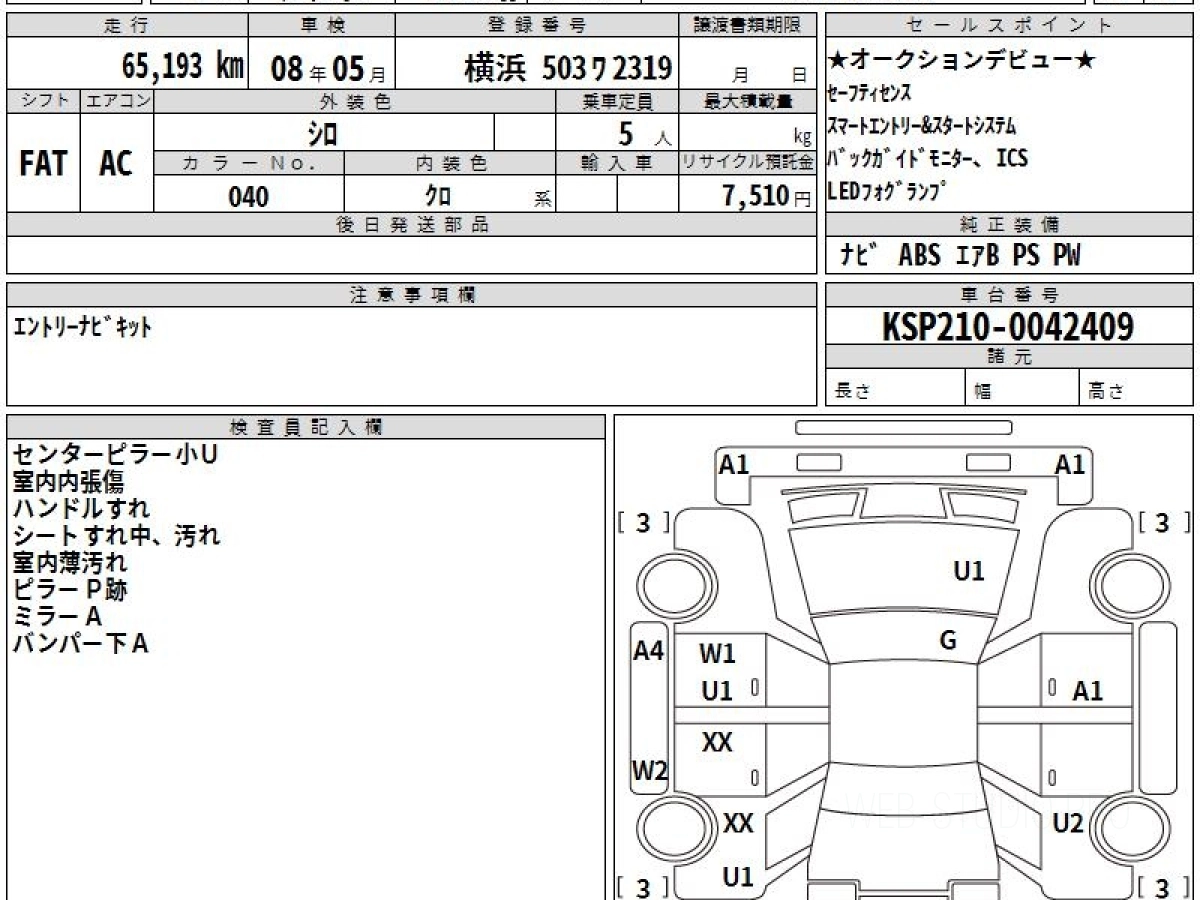Click the front-right tire circle on diagram
The image size is (1200, 900).
[1121, 583]
